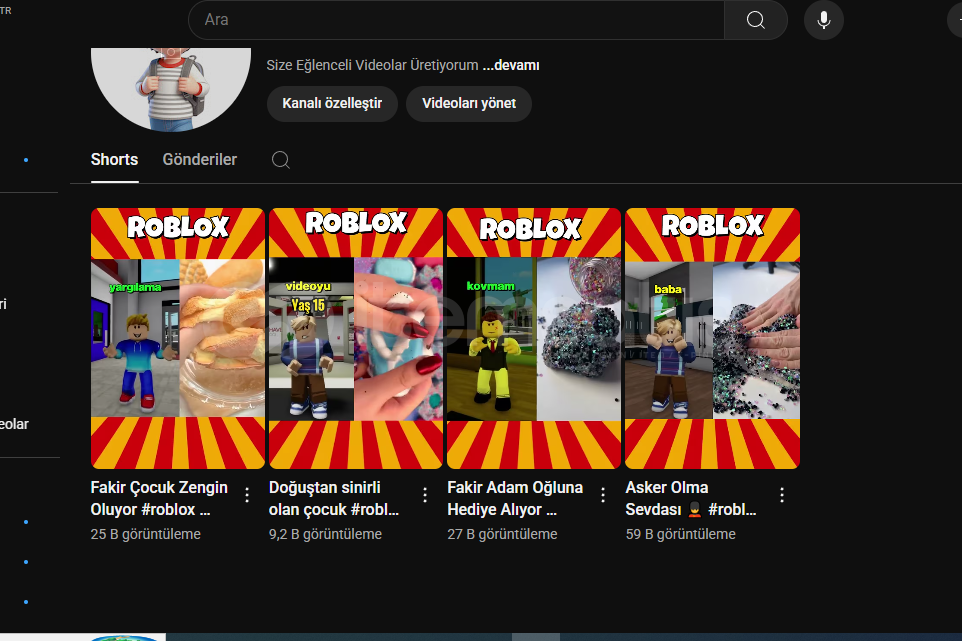Click the Size Eğlenceli Videolar Üretiyorum description

point(372,66)
